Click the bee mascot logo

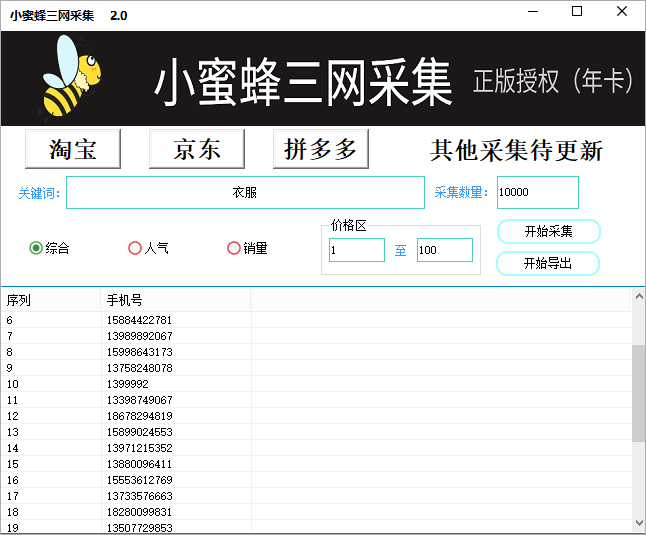(x=71, y=76)
